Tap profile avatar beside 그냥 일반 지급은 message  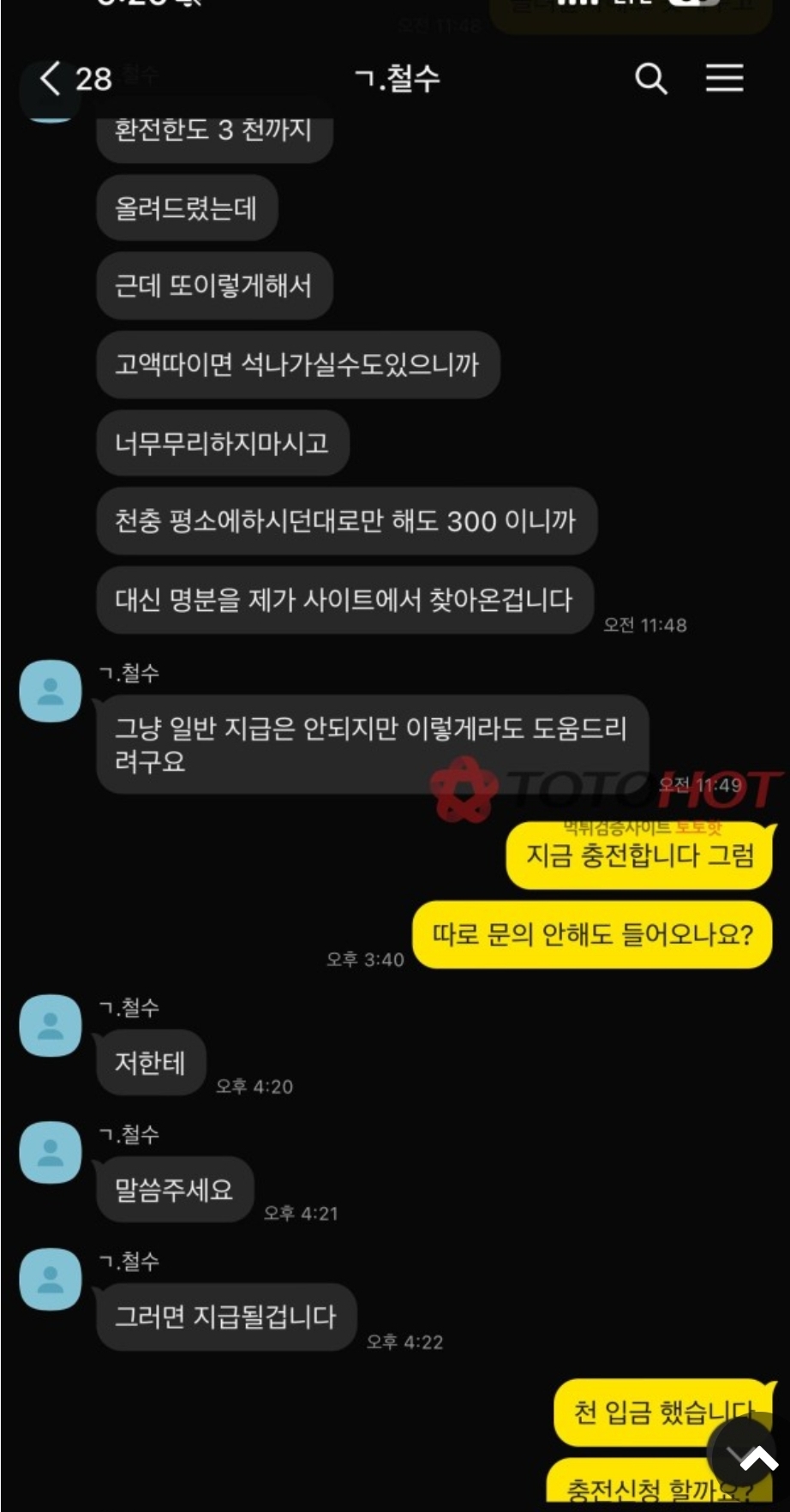coord(51,691)
